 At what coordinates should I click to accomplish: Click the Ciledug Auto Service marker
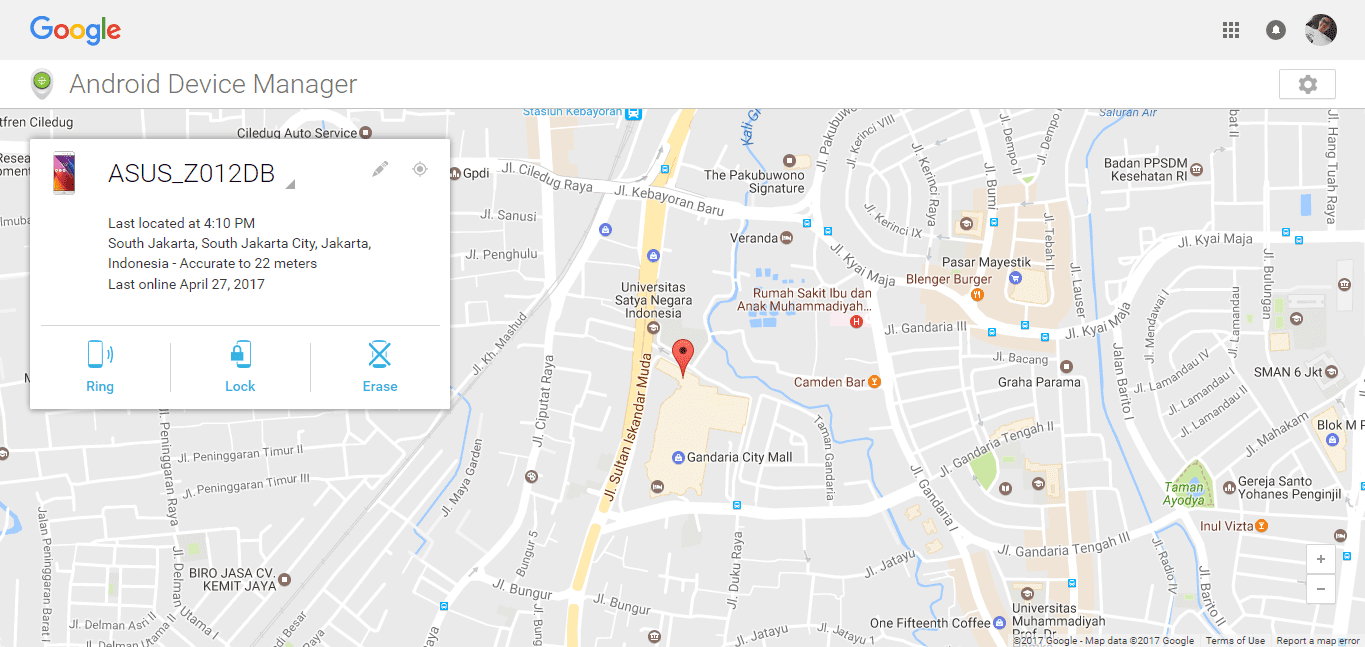(366, 132)
